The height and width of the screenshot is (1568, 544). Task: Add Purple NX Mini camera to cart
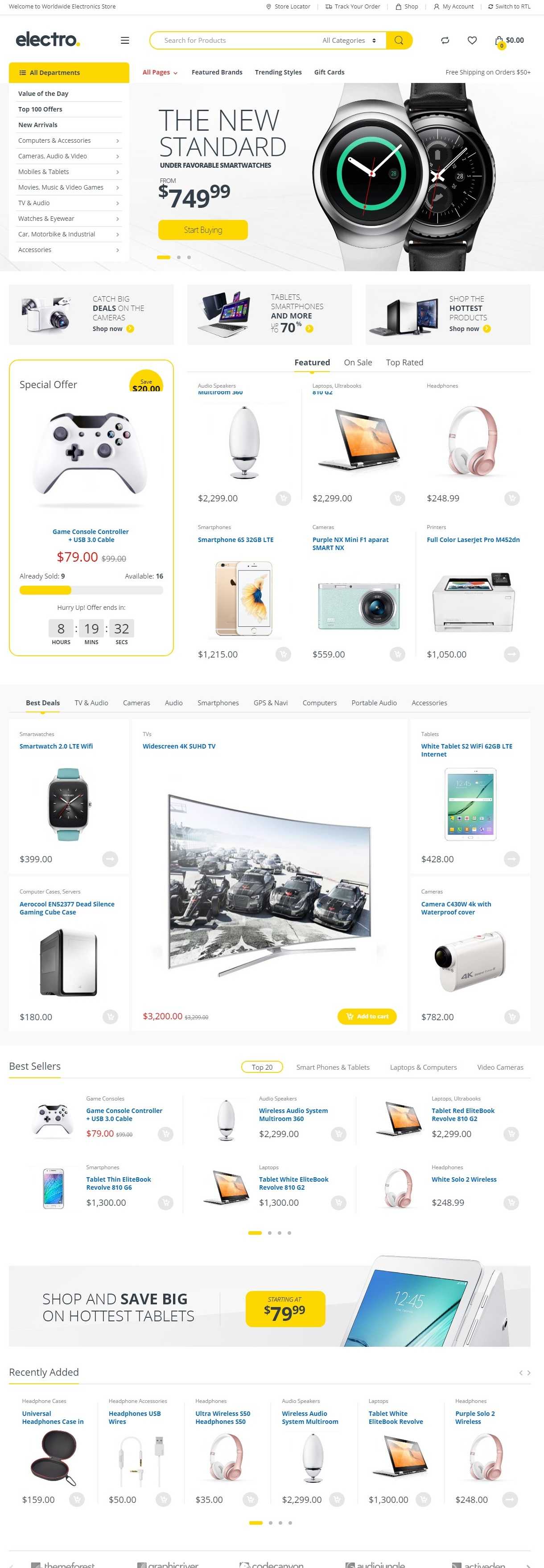pyautogui.click(x=397, y=654)
